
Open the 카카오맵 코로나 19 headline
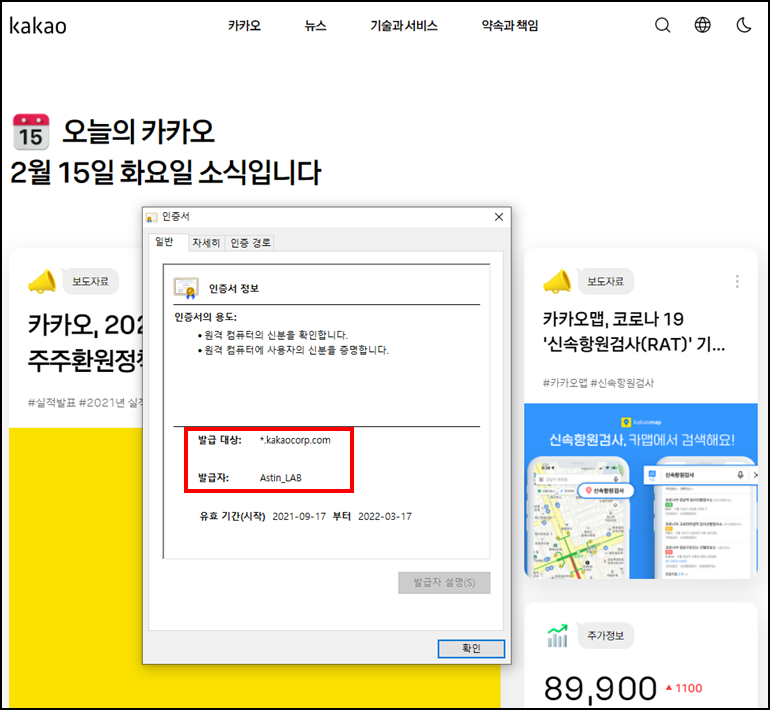(634, 331)
